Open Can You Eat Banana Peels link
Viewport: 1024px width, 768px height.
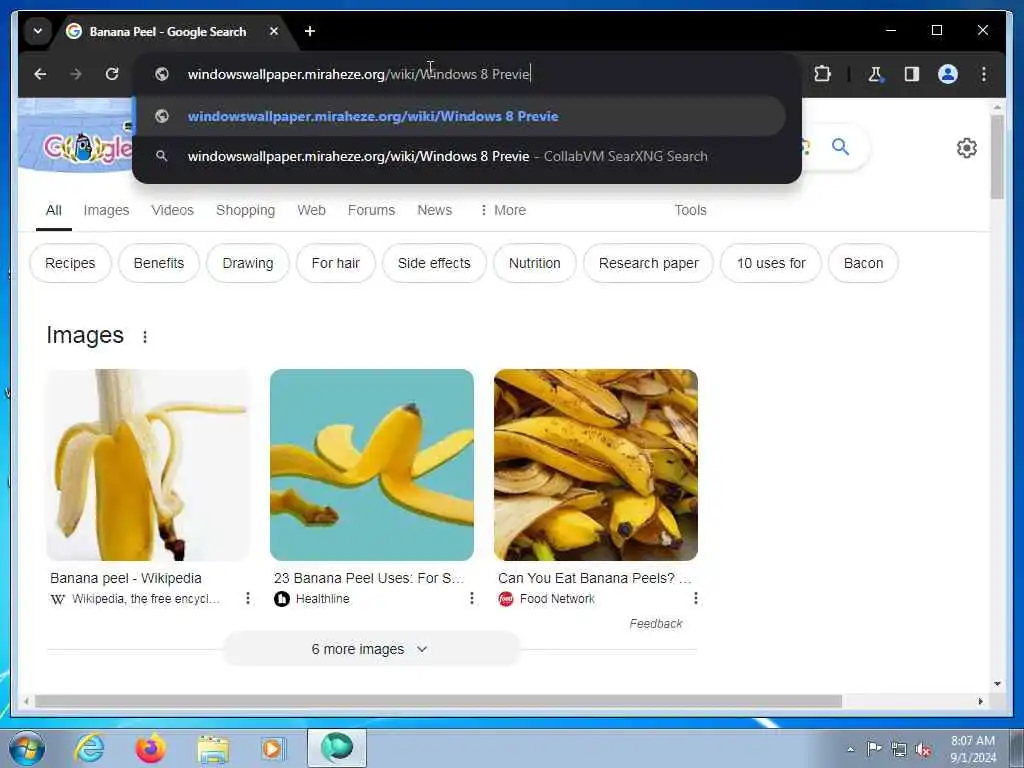pyautogui.click(x=594, y=578)
